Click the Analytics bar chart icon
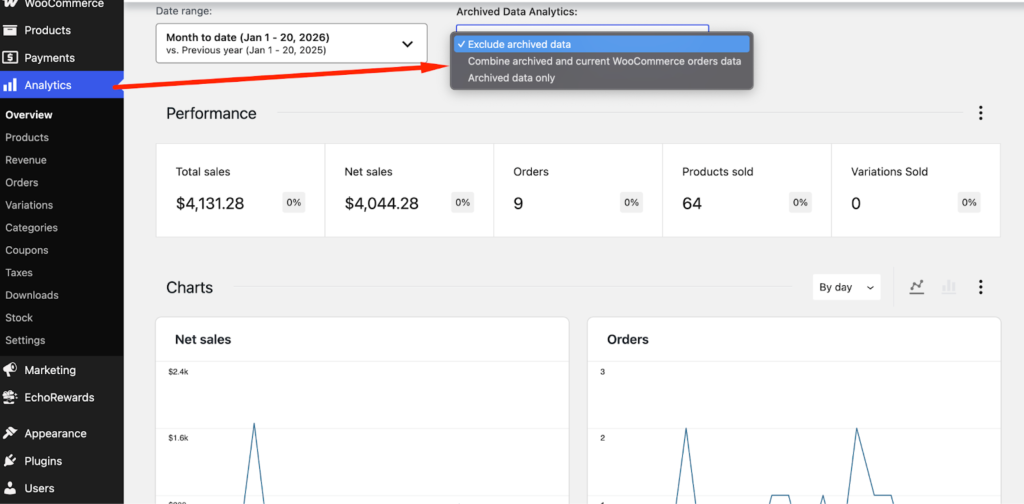Viewport: 1024px width, 504px height. (10, 85)
